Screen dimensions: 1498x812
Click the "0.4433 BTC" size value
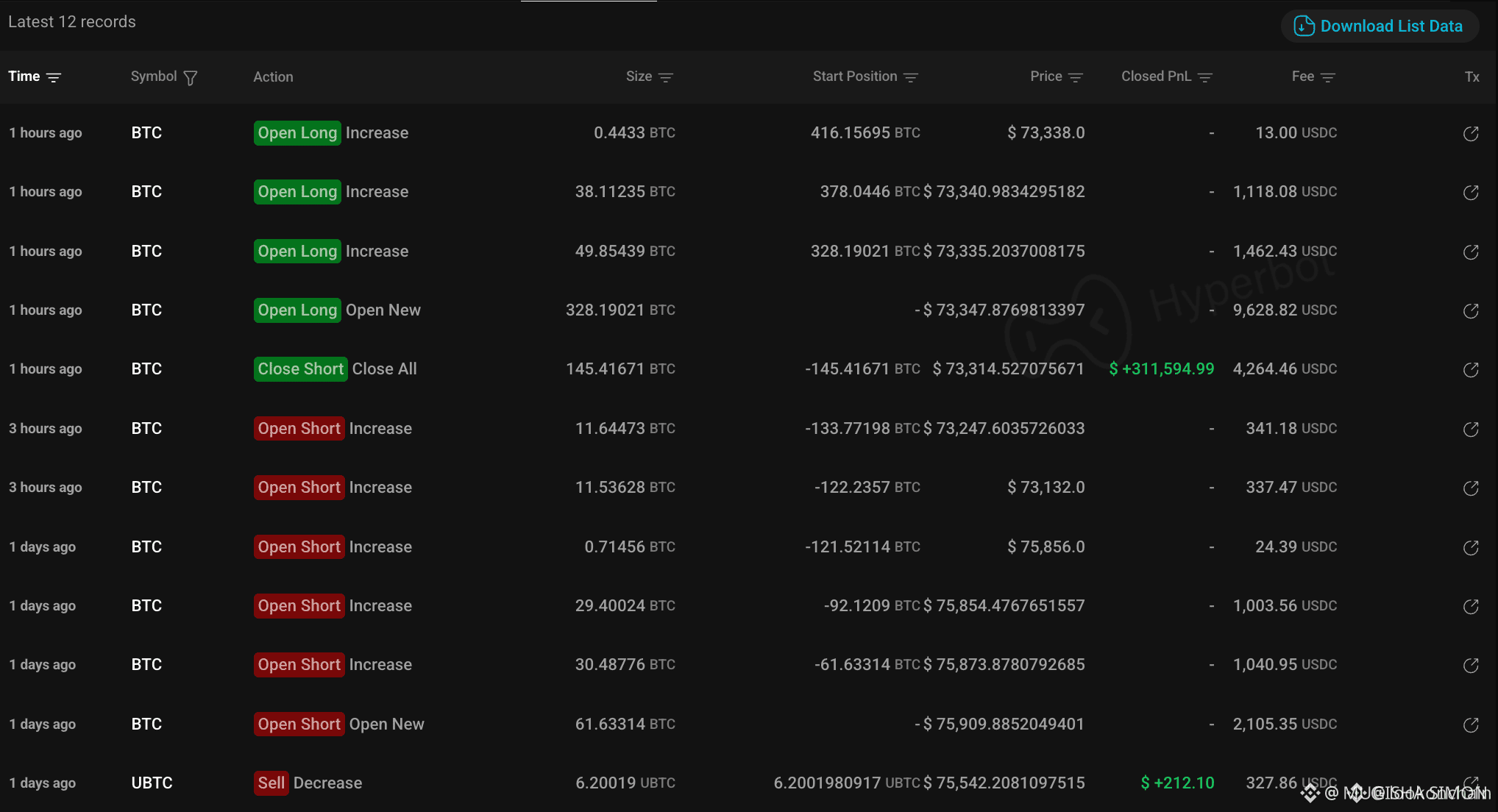pos(634,132)
